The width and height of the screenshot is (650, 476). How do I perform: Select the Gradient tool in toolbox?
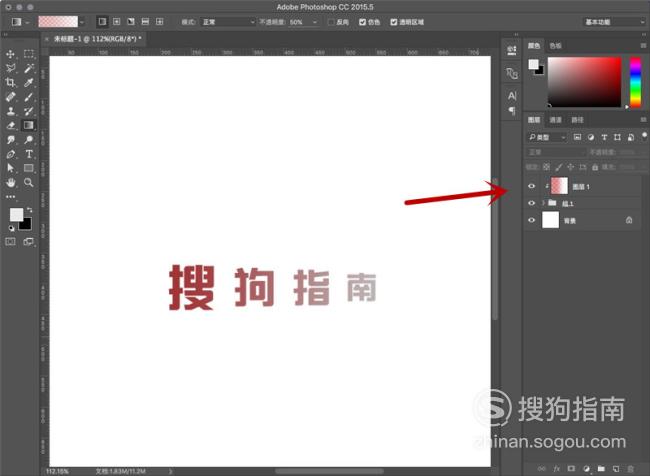tap(29, 125)
